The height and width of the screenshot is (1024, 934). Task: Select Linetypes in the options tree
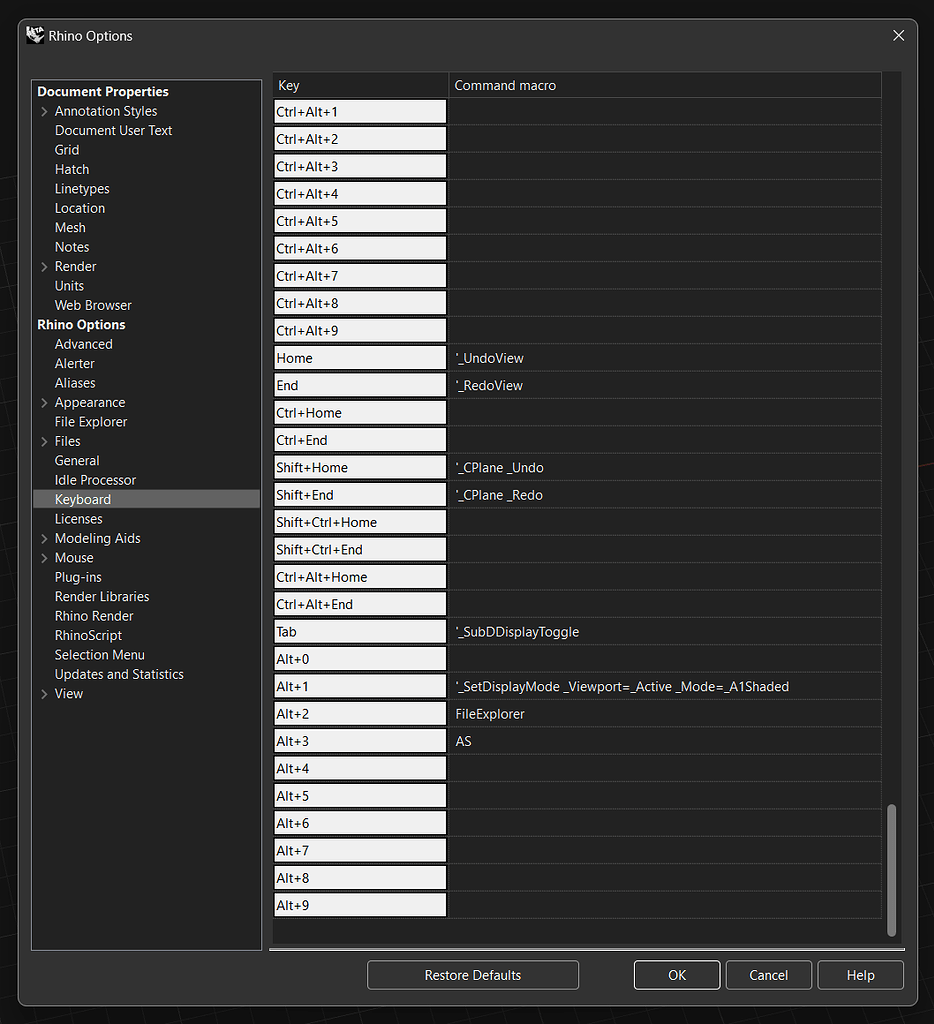pyautogui.click(x=82, y=189)
